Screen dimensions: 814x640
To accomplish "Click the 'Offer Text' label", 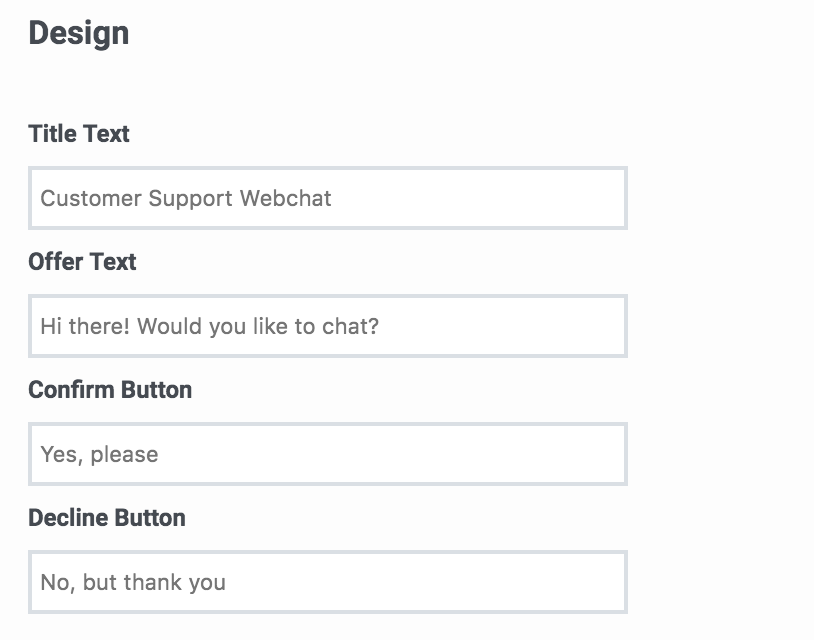I will [82, 262].
